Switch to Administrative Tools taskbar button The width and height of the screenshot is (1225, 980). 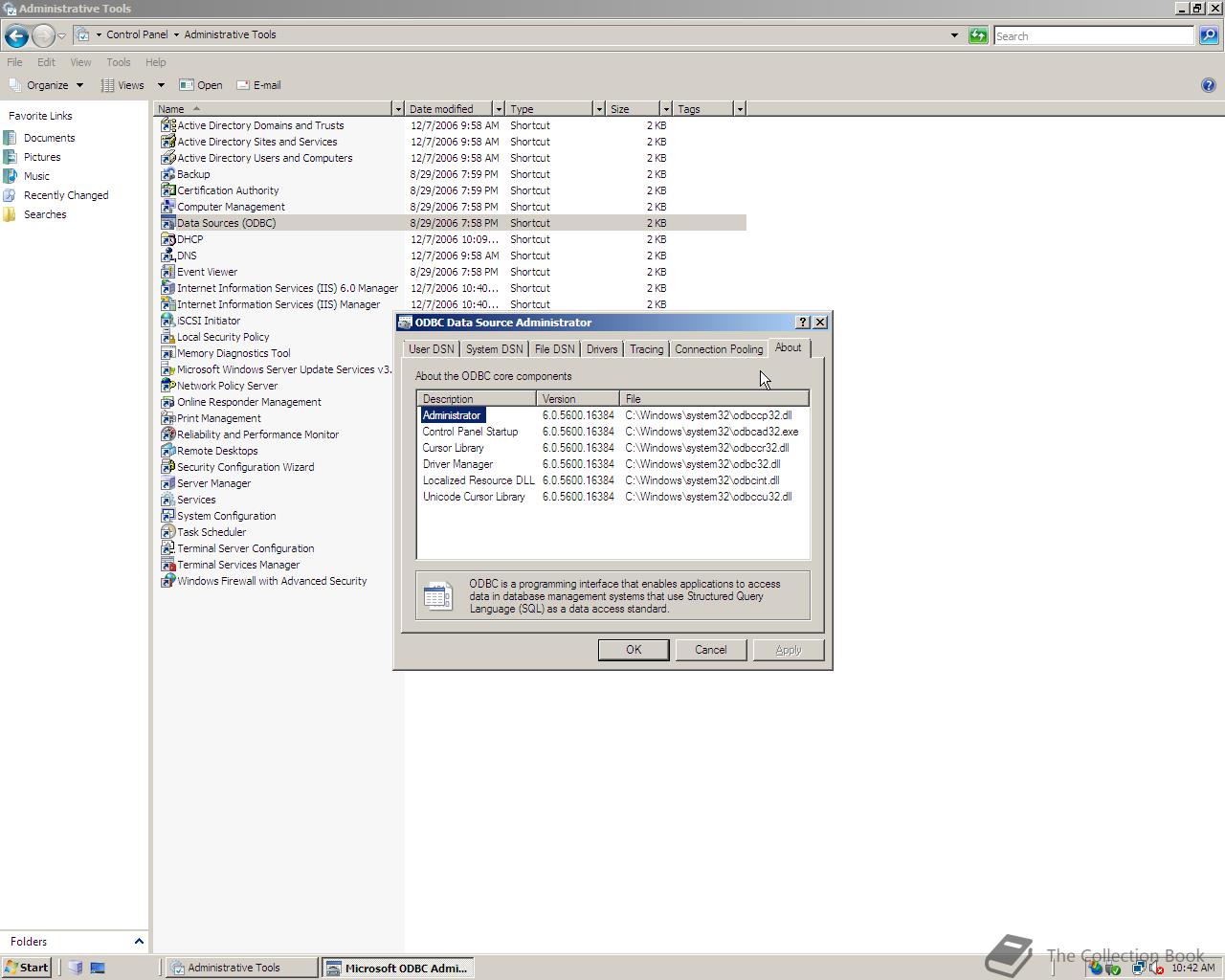pos(242,968)
